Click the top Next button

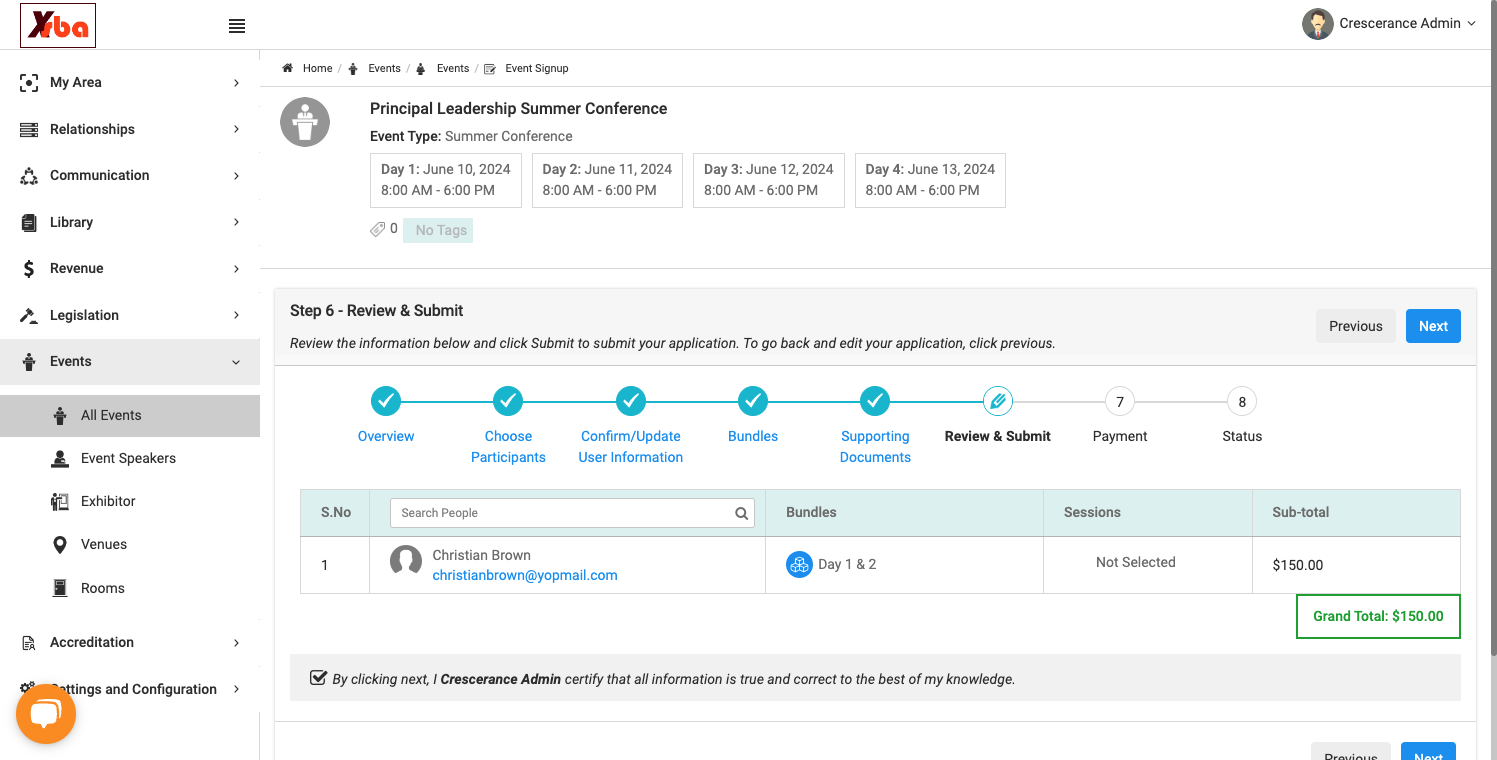click(1433, 326)
